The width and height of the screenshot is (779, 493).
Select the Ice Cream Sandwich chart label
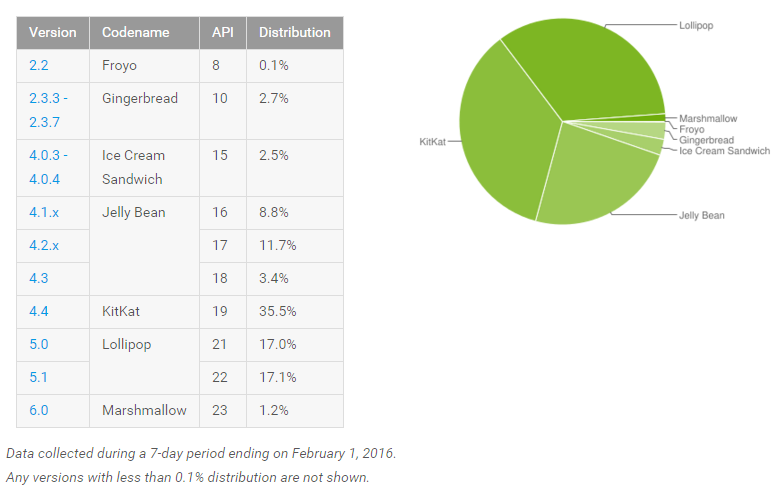725,151
